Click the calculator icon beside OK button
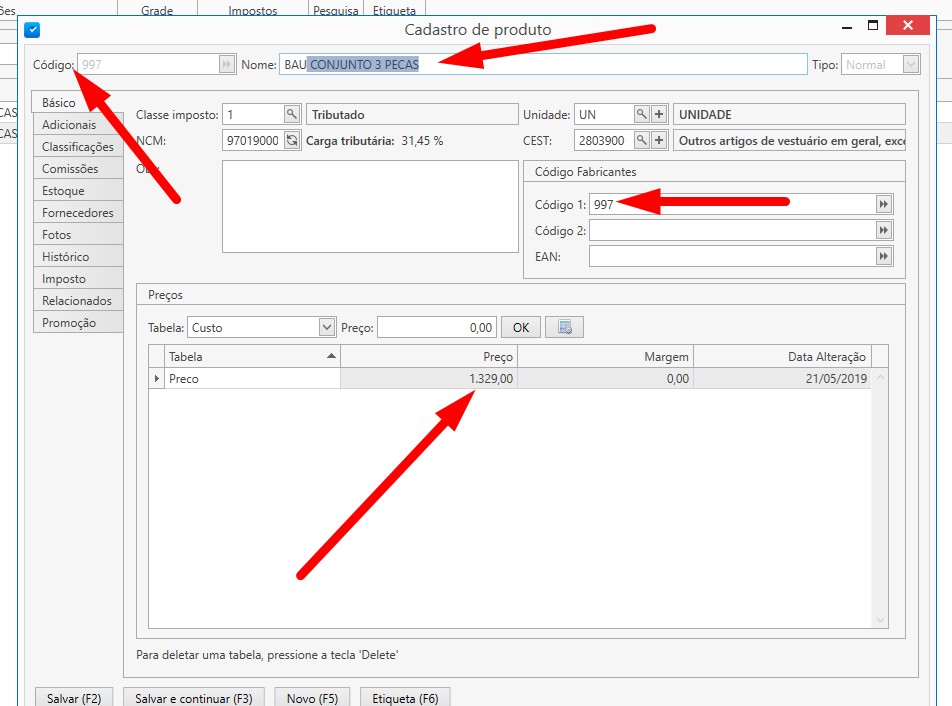Viewport: 952px width, 706px height. [x=564, y=327]
